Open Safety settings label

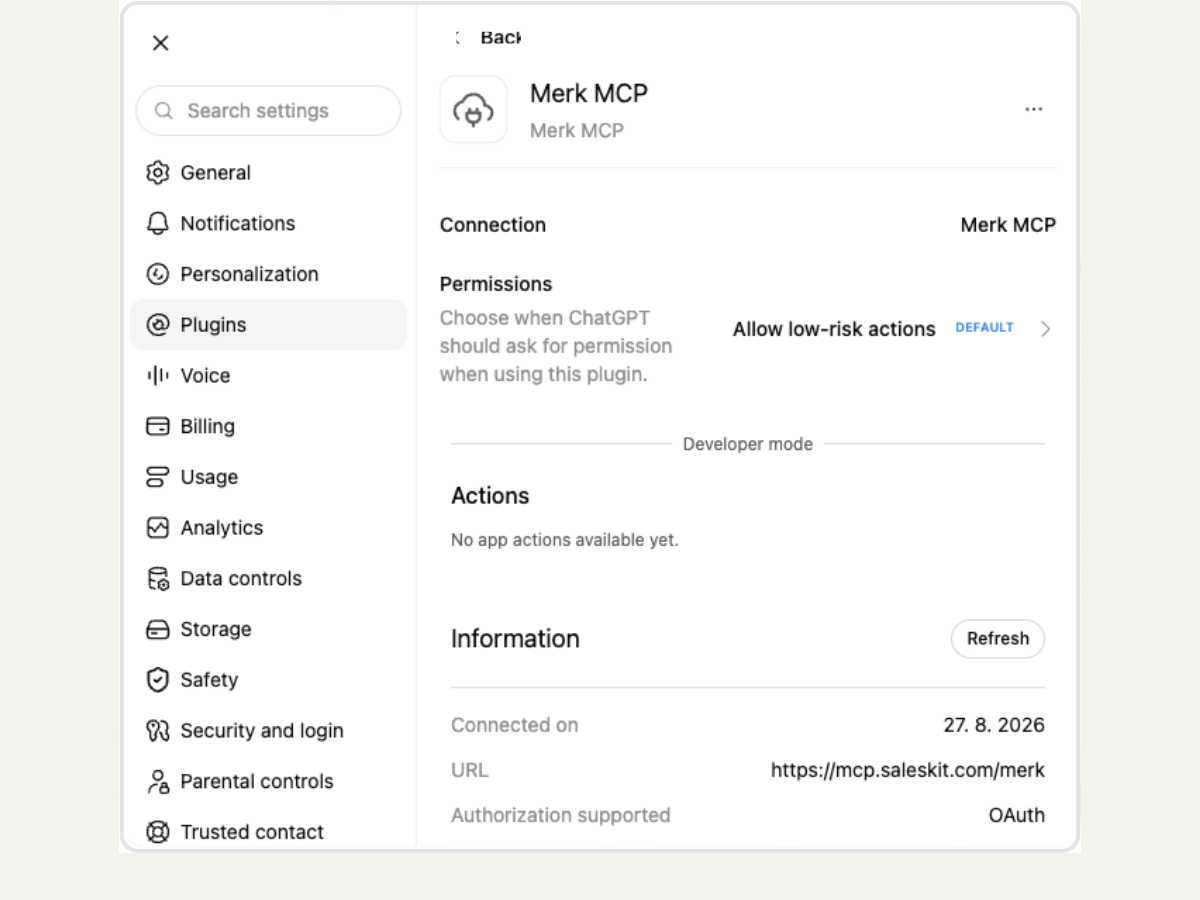click(209, 680)
